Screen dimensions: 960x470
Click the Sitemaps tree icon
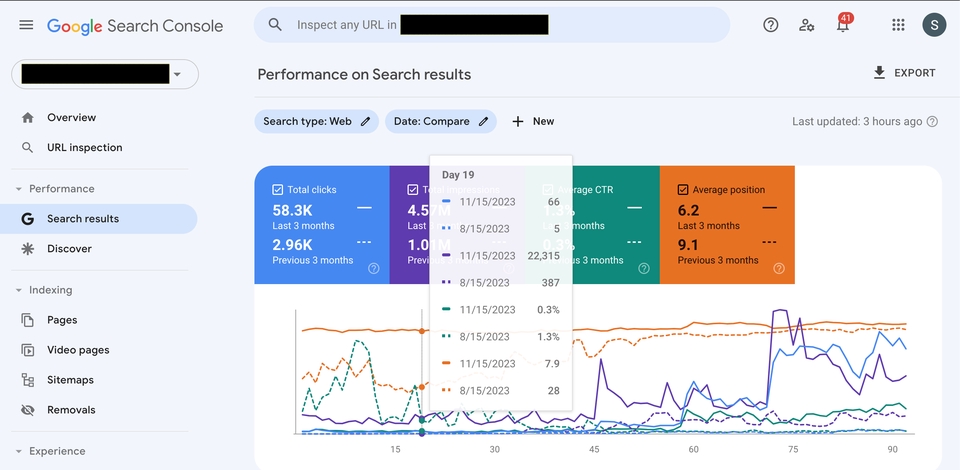click(28, 380)
